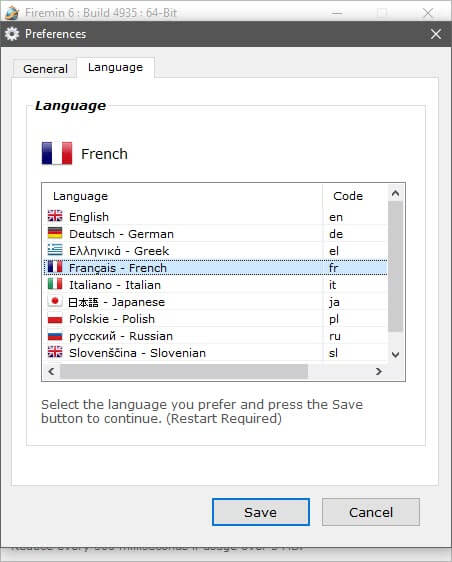Click the Japanese flag icon
Viewport: 452px width, 562px height.
(55, 301)
